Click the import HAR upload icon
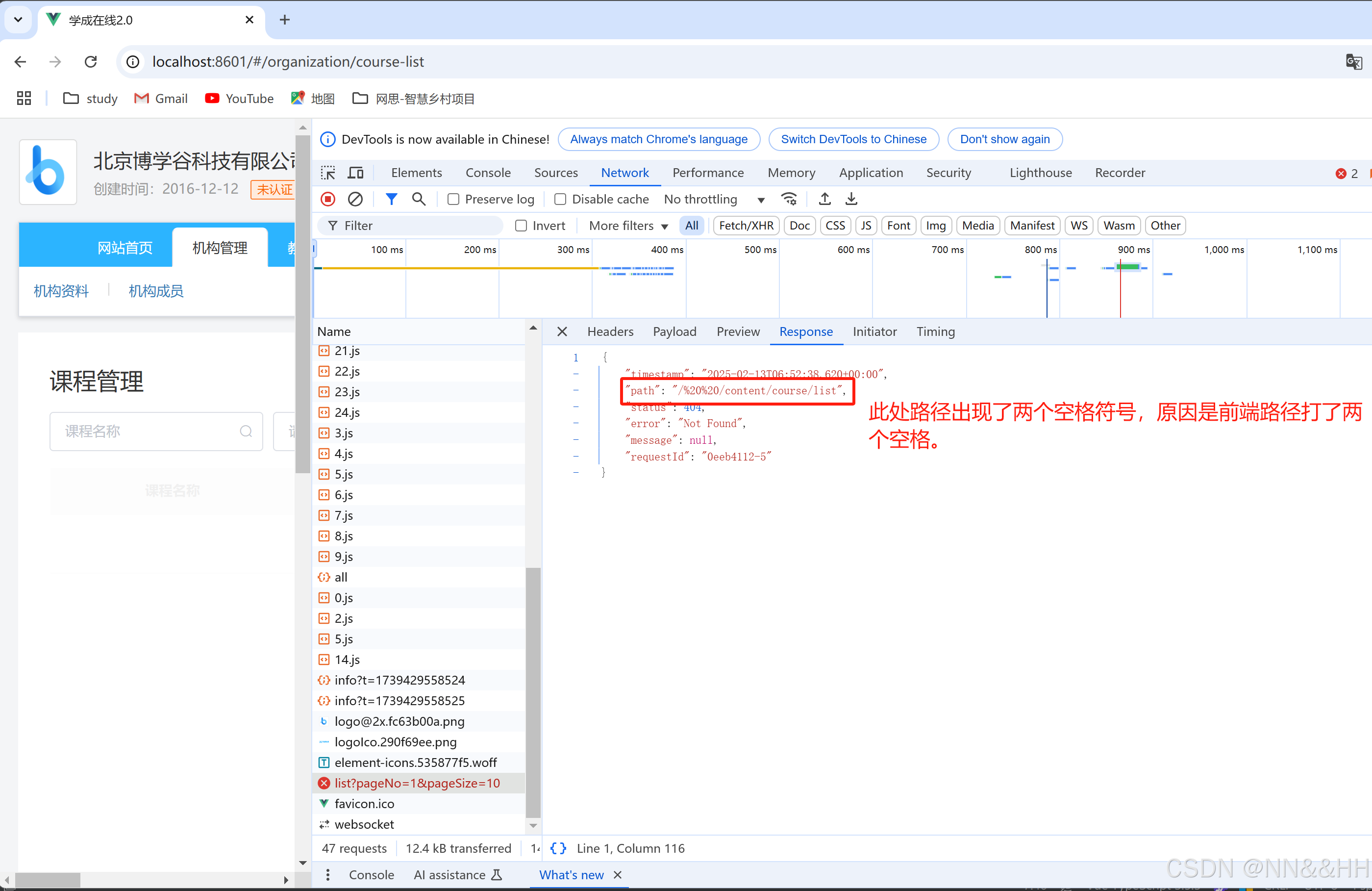1372x891 pixels. 825,199
